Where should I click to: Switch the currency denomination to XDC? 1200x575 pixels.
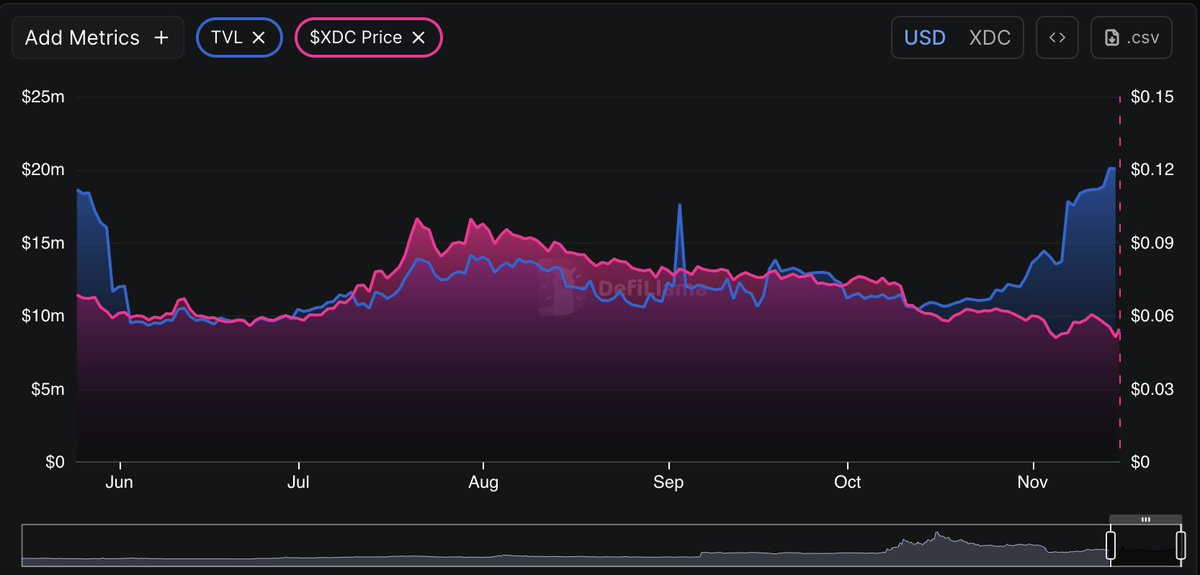(990, 38)
